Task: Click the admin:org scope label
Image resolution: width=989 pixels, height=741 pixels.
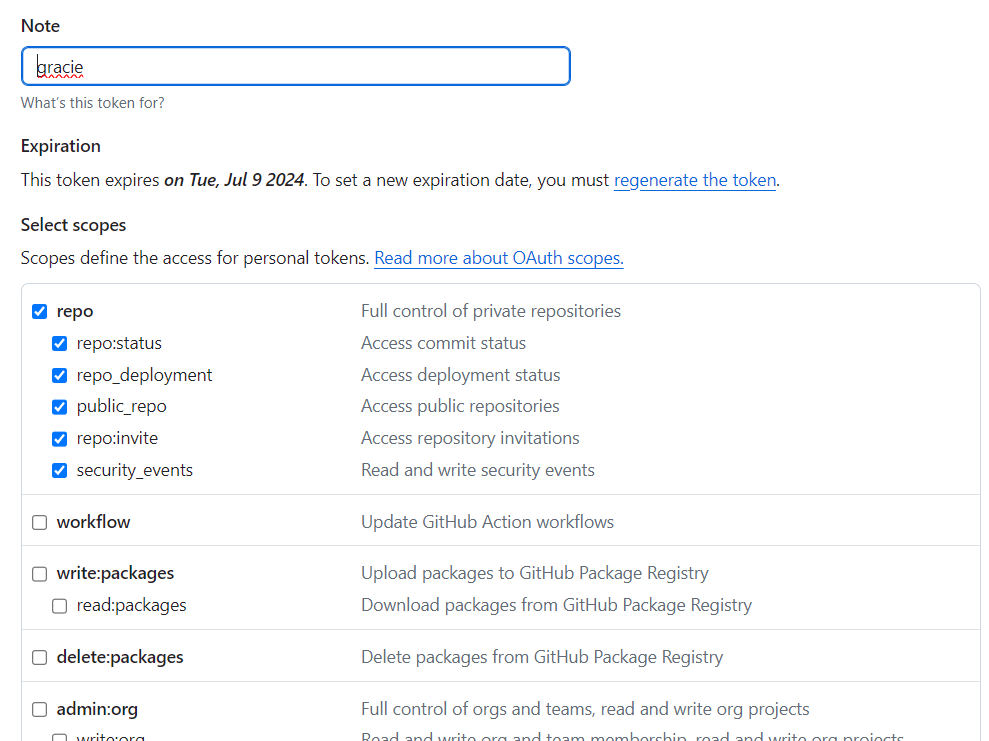Action: tap(97, 709)
